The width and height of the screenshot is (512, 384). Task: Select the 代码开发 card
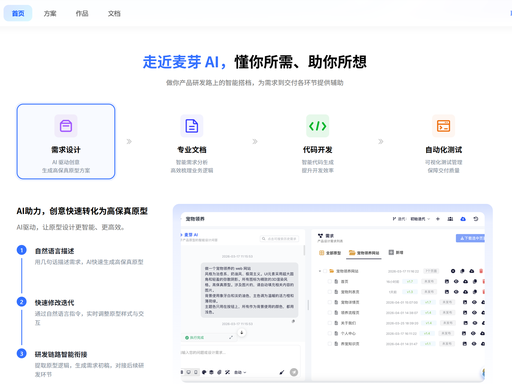click(318, 141)
